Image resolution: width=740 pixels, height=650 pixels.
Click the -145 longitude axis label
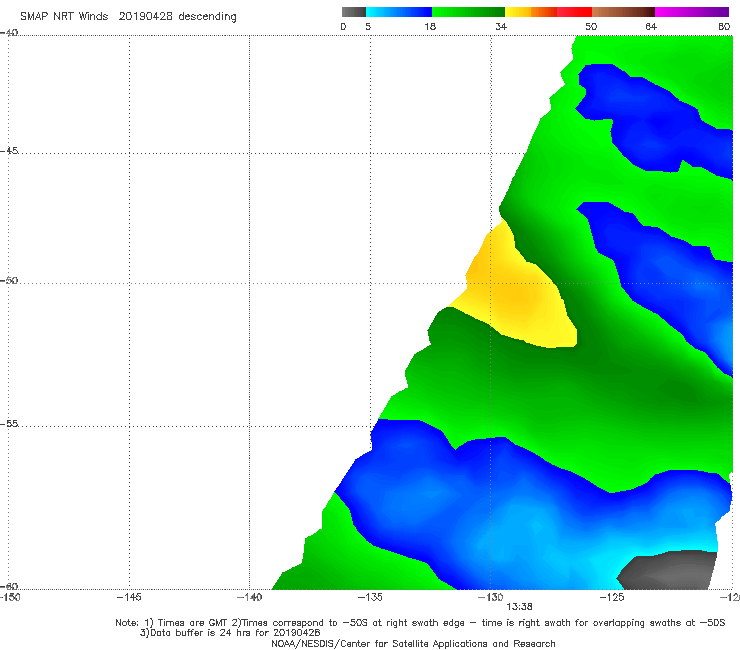click(x=129, y=598)
